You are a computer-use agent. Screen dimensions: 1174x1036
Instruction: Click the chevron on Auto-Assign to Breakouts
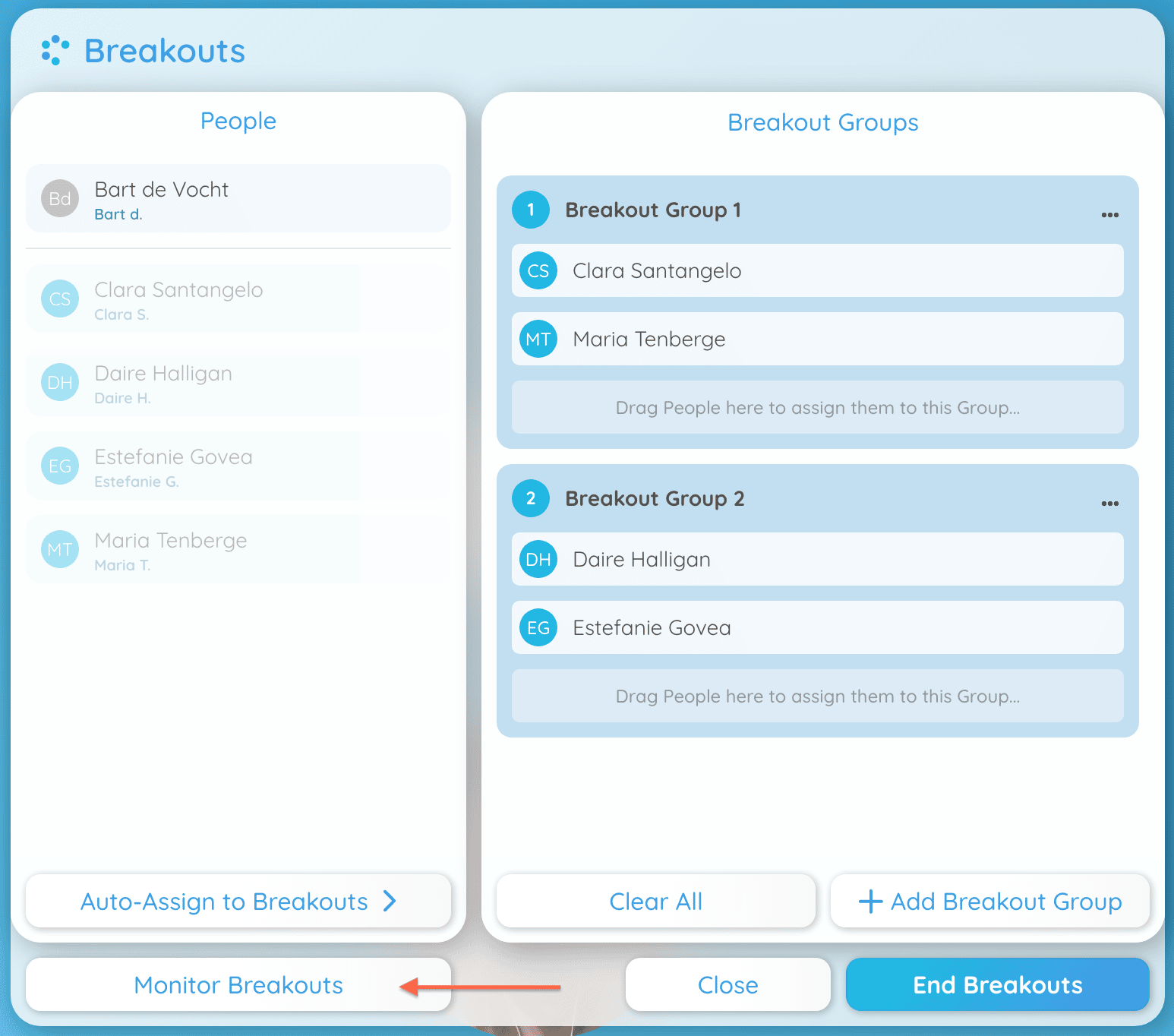[x=389, y=902]
